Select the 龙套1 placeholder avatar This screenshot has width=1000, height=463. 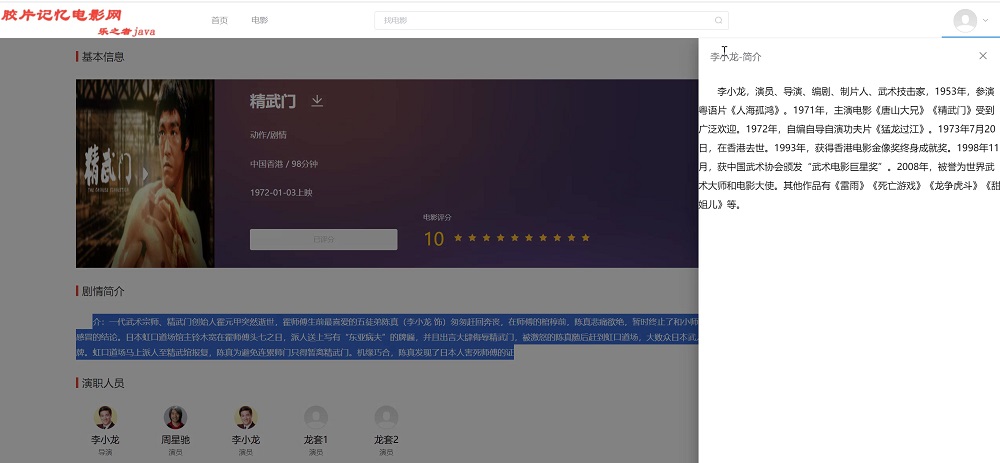click(x=316, y=417)
